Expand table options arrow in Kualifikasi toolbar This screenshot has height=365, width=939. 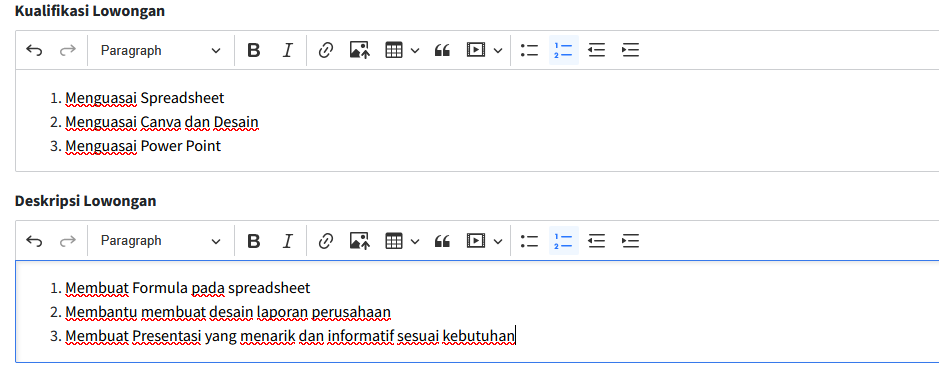[415, 50]
